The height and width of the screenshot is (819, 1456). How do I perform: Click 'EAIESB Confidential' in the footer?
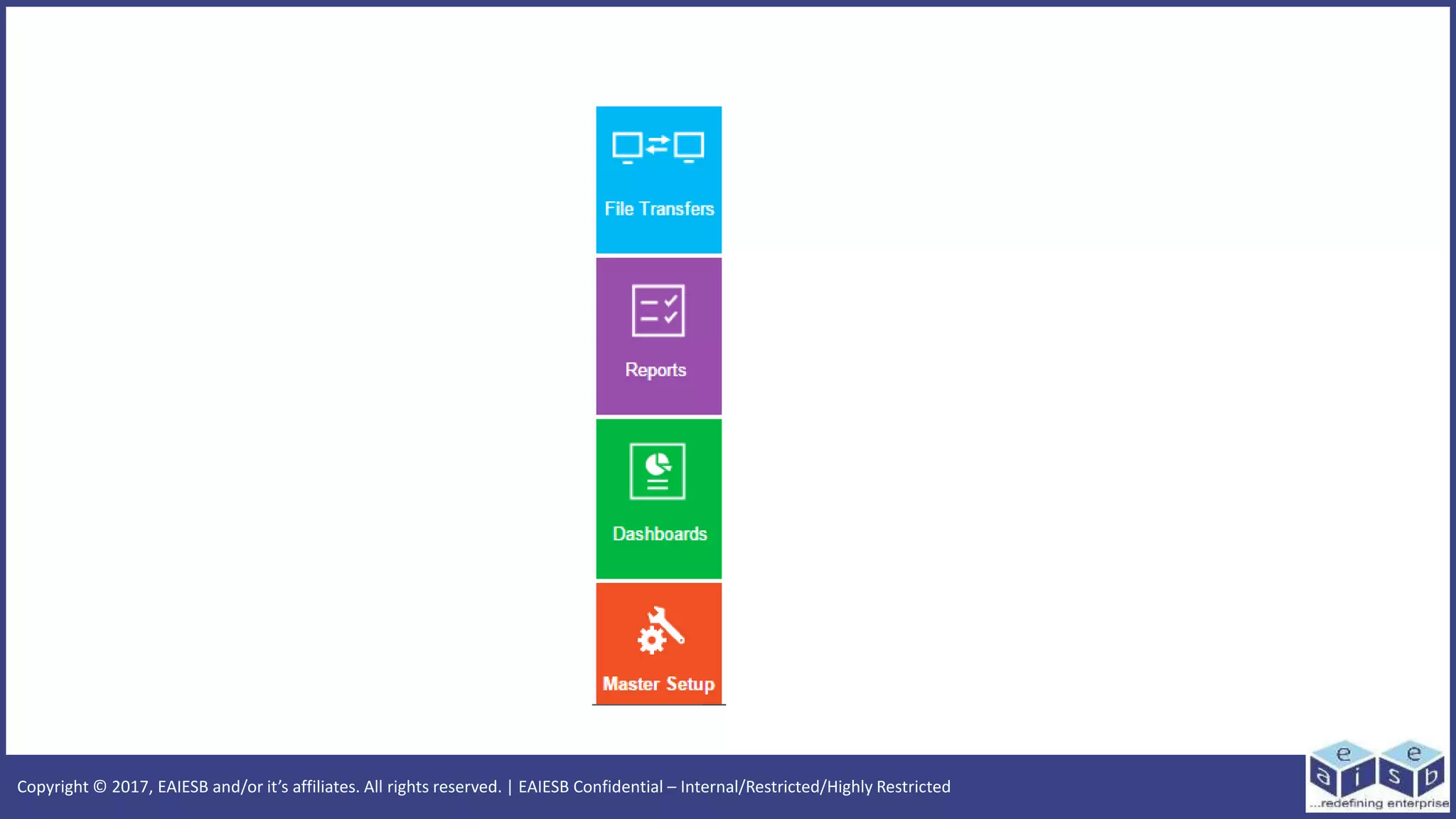(x=590, y=786)
